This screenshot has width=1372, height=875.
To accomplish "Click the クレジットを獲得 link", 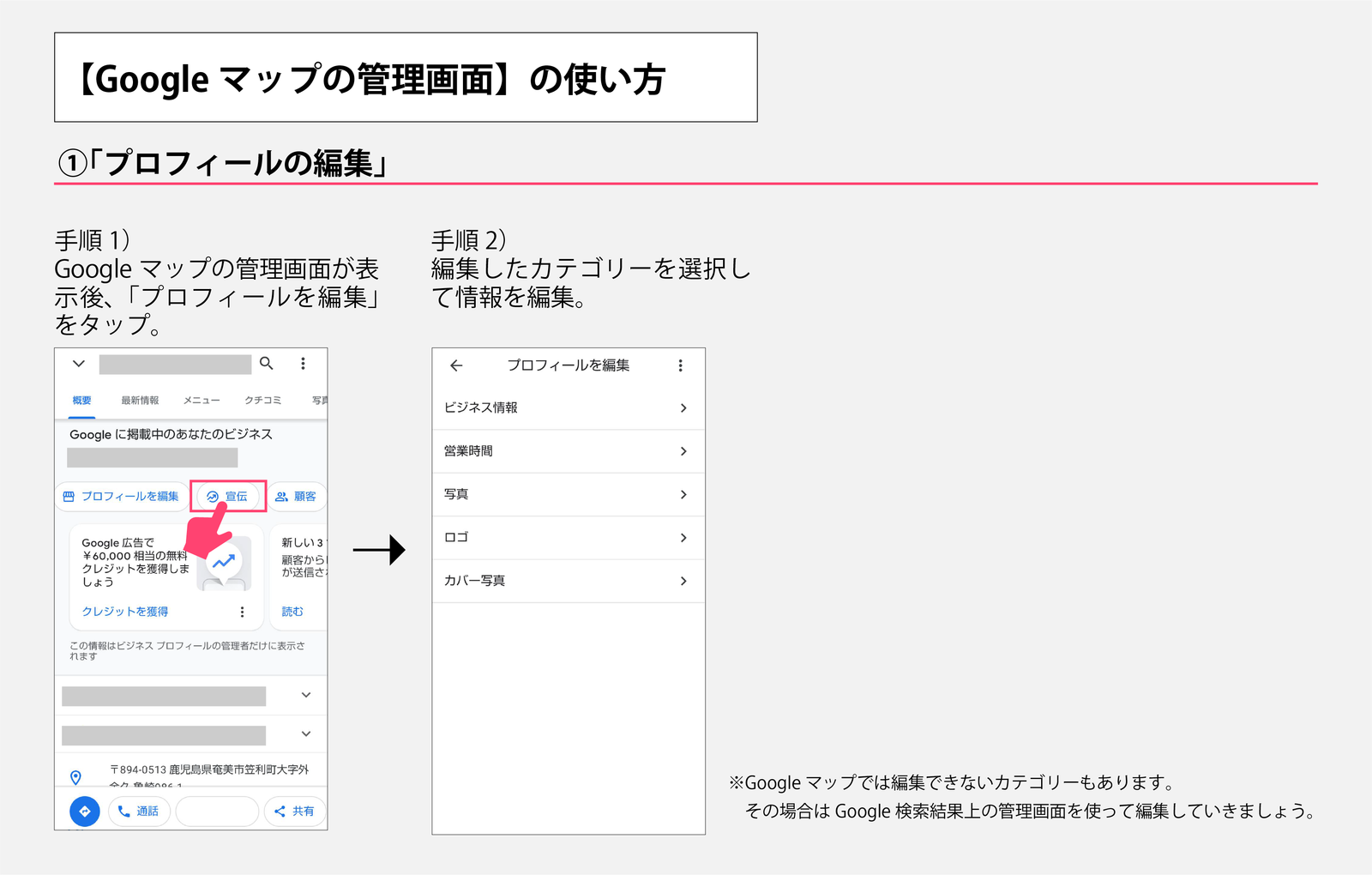I will tap(125, 612).
